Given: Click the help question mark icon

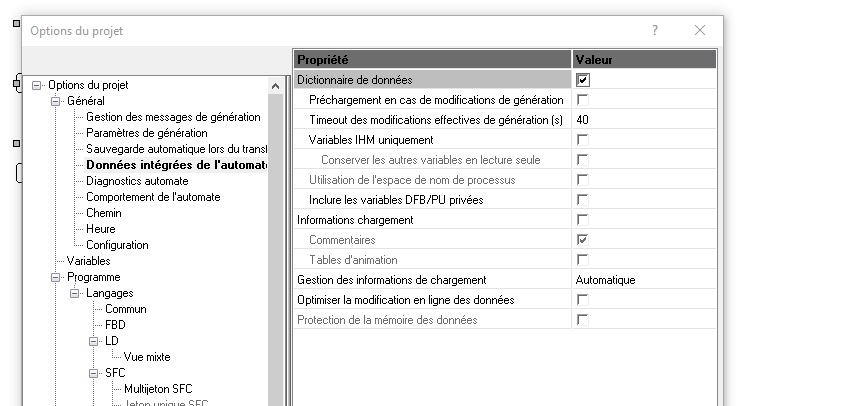Looking at the screenshot, I should (655, 30).
